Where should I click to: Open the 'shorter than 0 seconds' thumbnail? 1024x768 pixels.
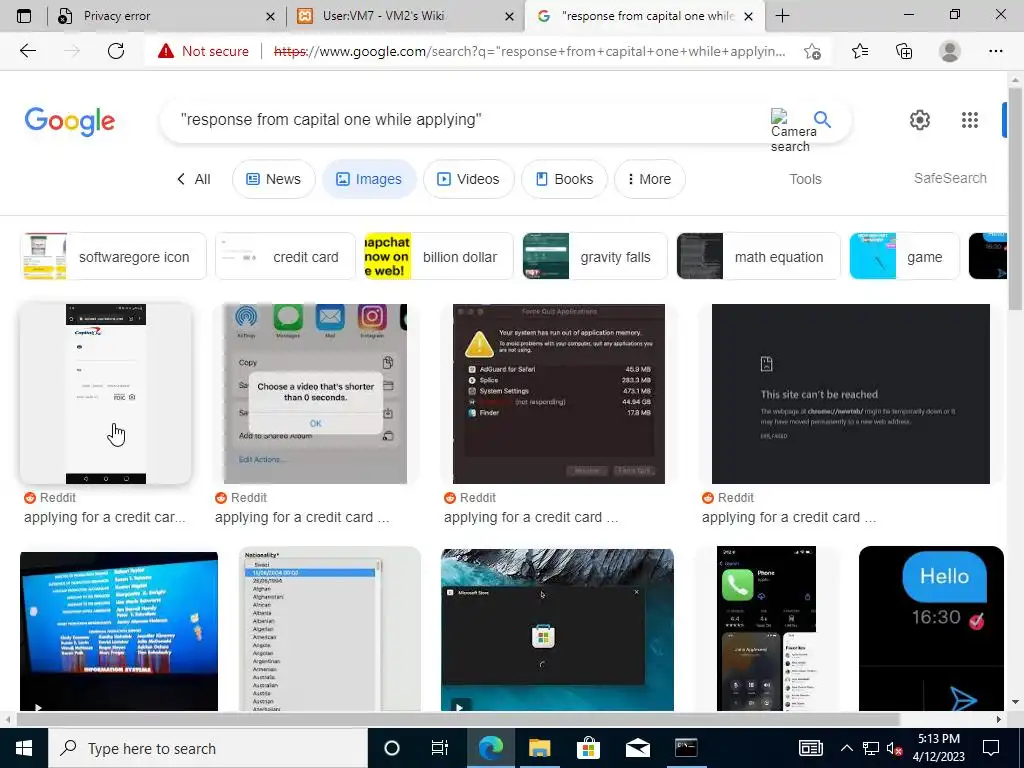(315, 394)
